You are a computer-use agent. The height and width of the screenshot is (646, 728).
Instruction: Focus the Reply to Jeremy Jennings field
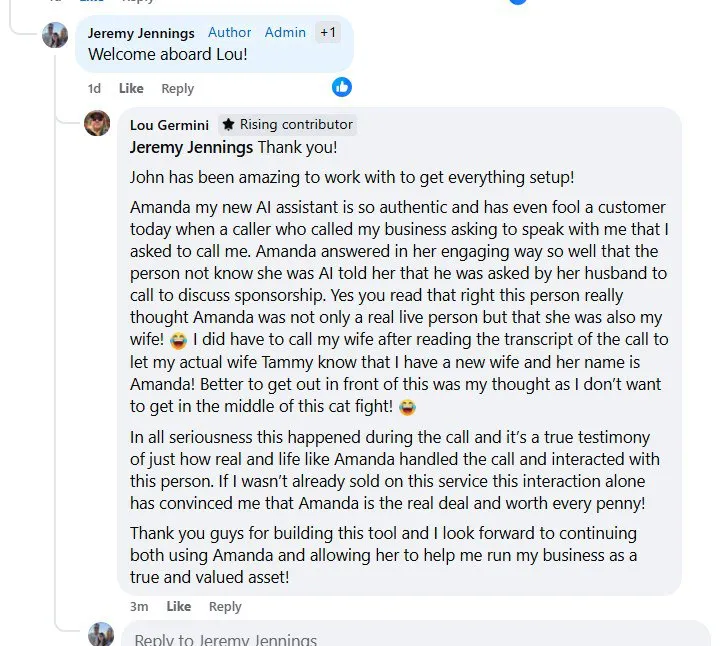[x=416, y=633]
